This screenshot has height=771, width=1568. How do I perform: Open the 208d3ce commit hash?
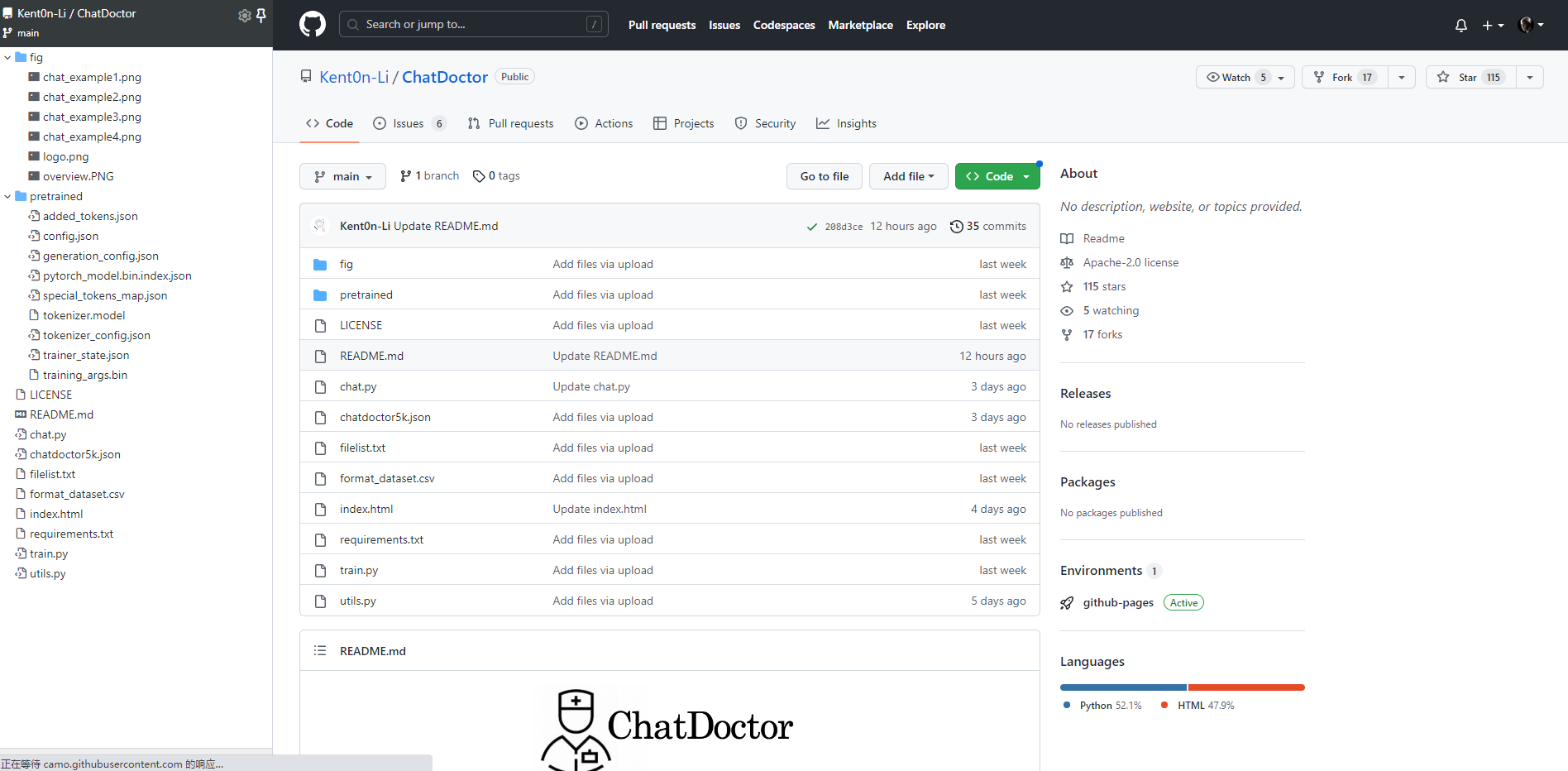pos(844,227)
